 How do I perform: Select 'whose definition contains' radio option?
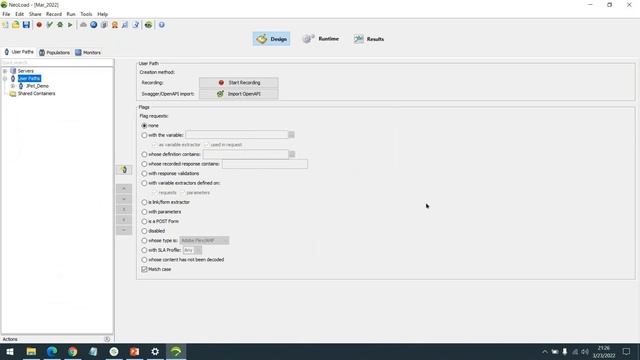(144, 154)
